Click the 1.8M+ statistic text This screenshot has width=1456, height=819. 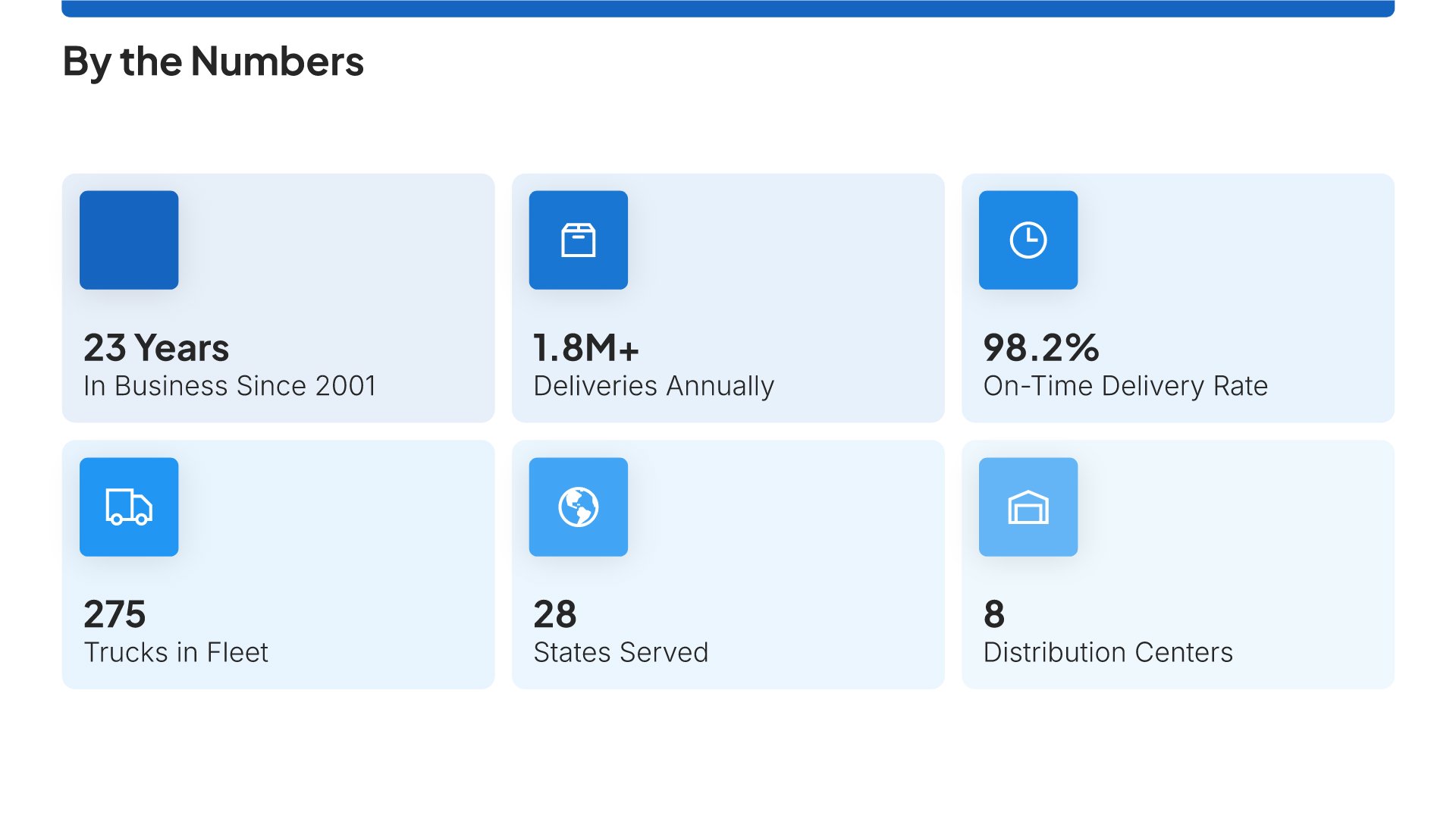586,348
